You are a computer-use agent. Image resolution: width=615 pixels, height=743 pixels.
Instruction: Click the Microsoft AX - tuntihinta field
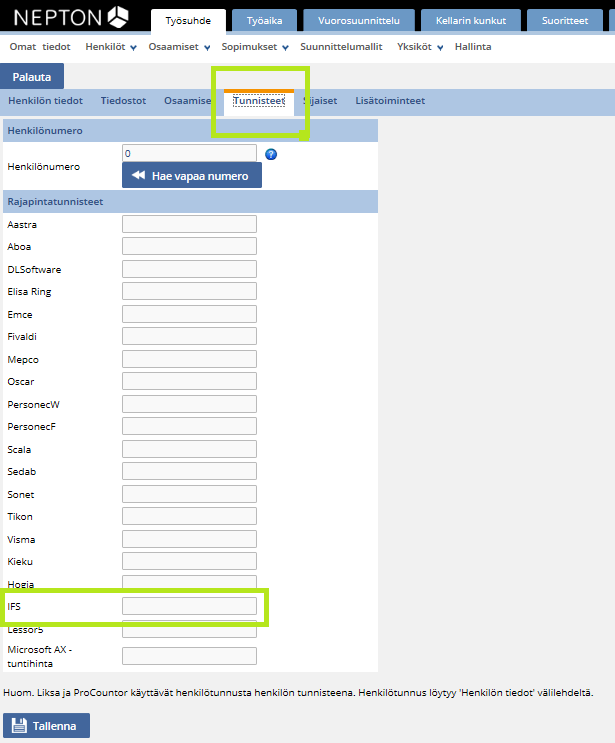pyautogui.click(x=190, y=656)
